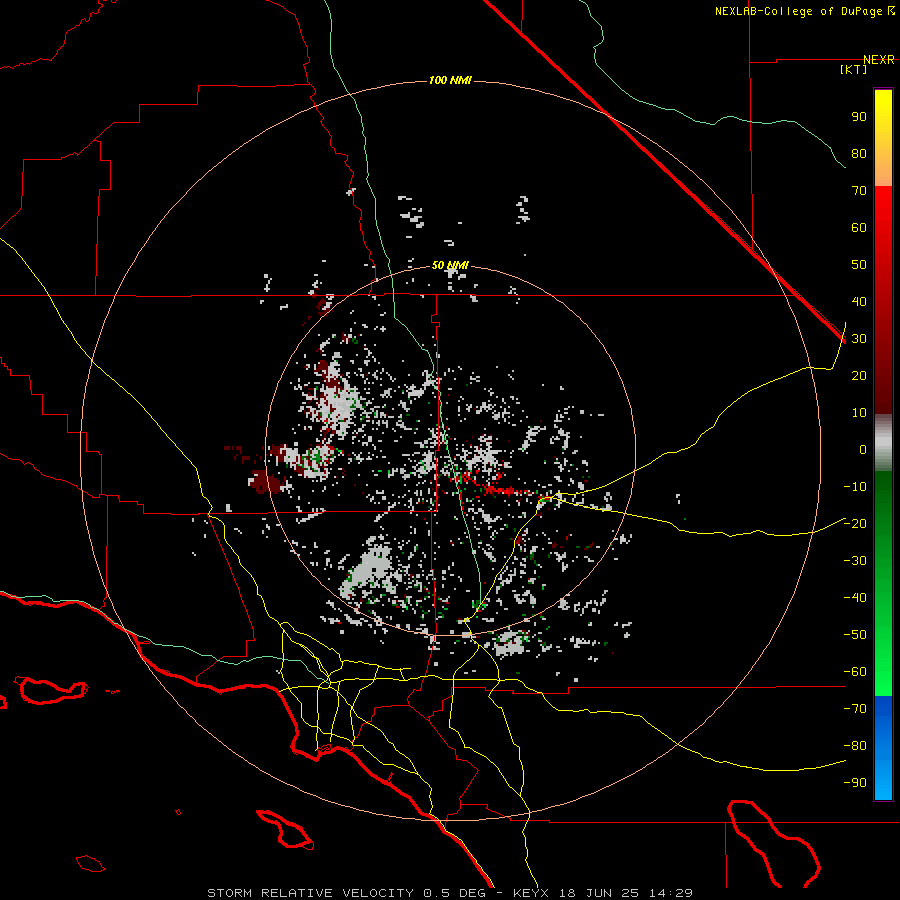Click the 'STORM RELATIVE VELOCITY 0.5 DEG' caption

point(346,893)
